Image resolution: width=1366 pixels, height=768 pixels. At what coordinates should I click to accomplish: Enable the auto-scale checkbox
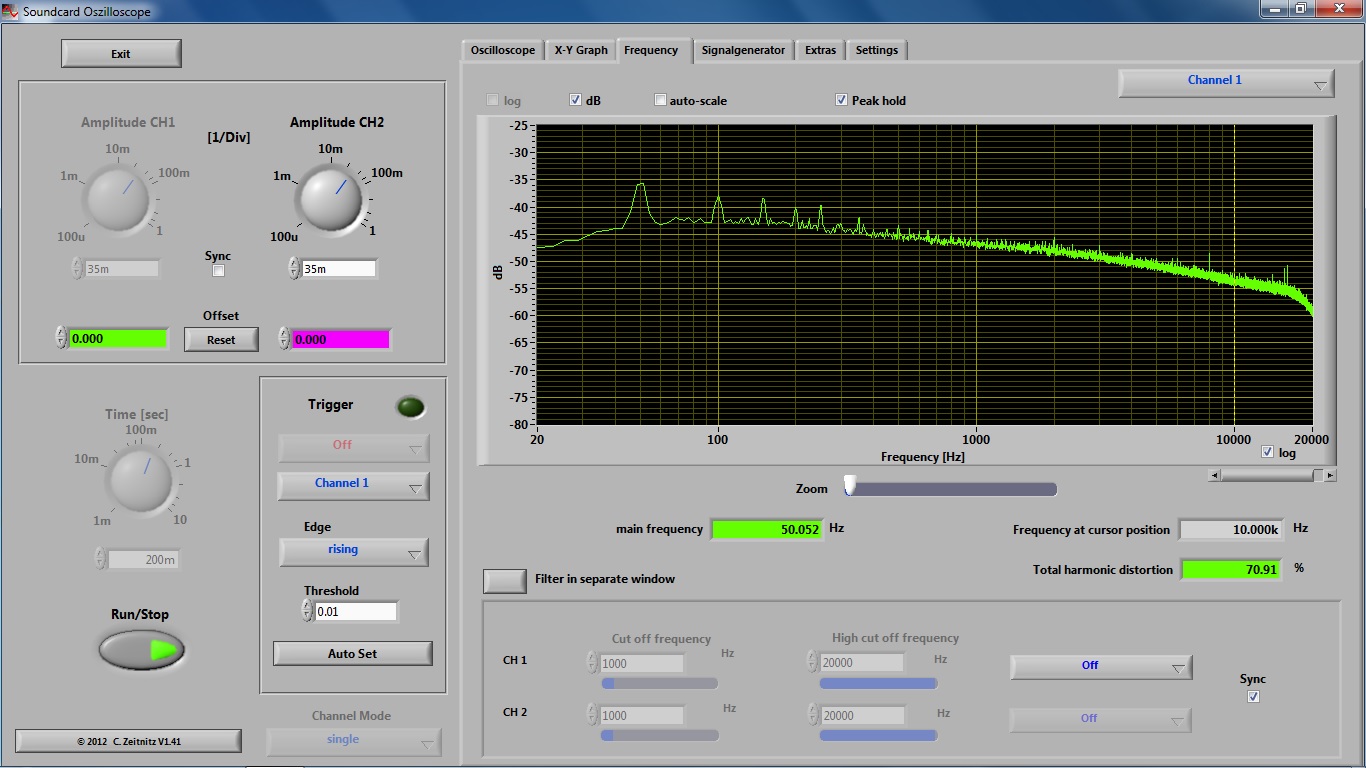coord(660,100)
